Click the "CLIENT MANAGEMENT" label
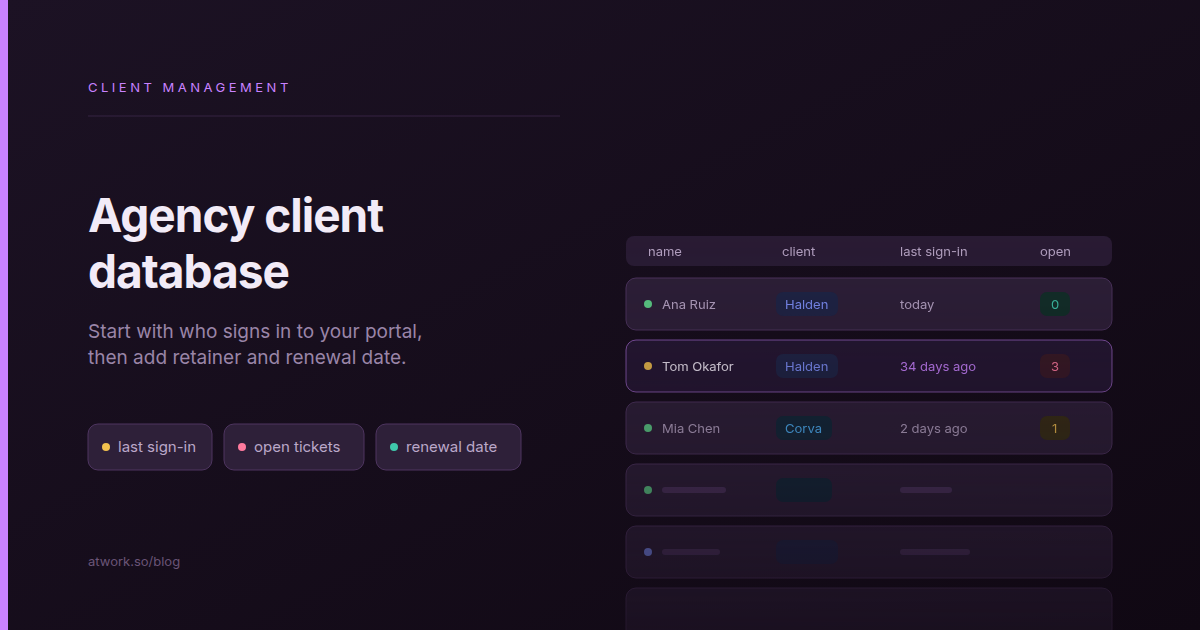The image size is (1200, 630). pyautogui.click(x=189, y=88)
